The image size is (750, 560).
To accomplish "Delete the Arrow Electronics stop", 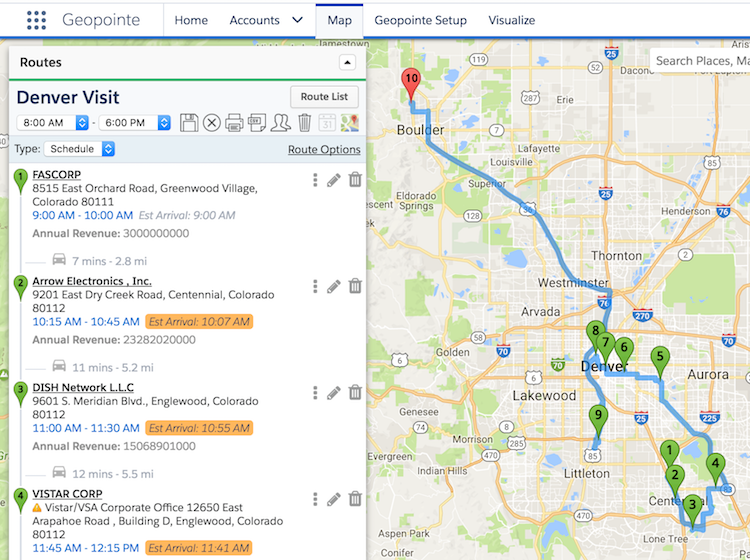I will coord(355,286).
